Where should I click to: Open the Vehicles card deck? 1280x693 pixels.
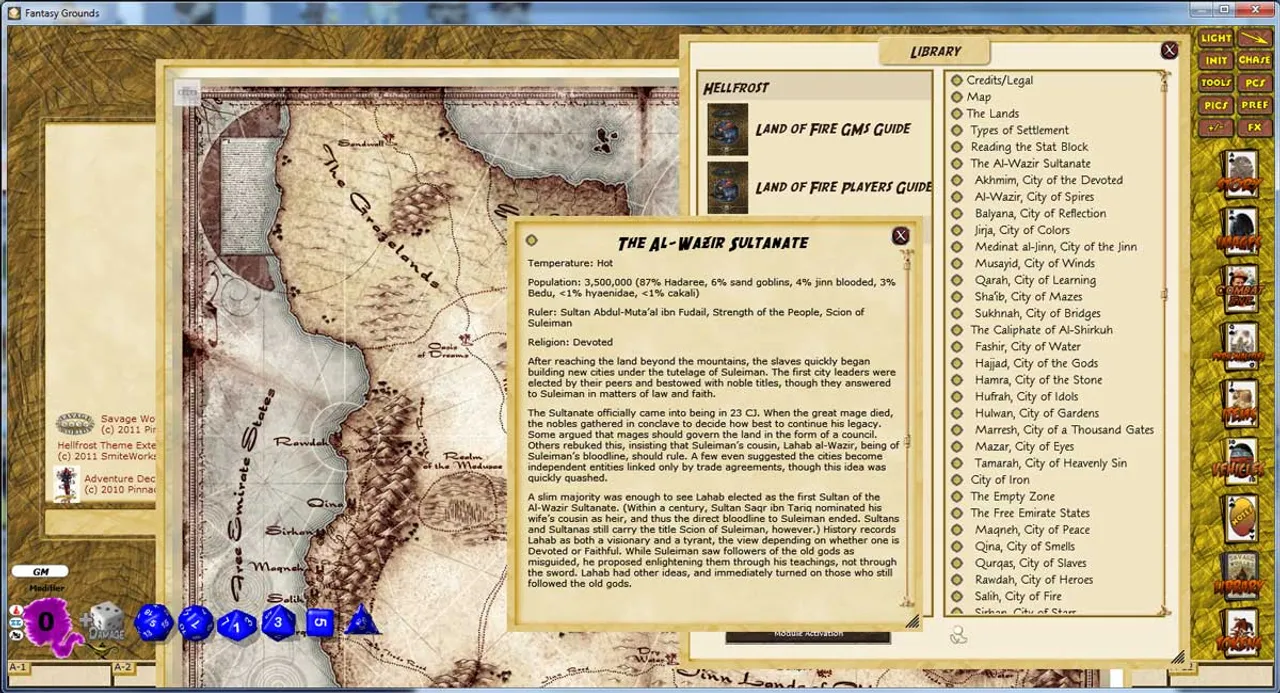(1241, 464)
